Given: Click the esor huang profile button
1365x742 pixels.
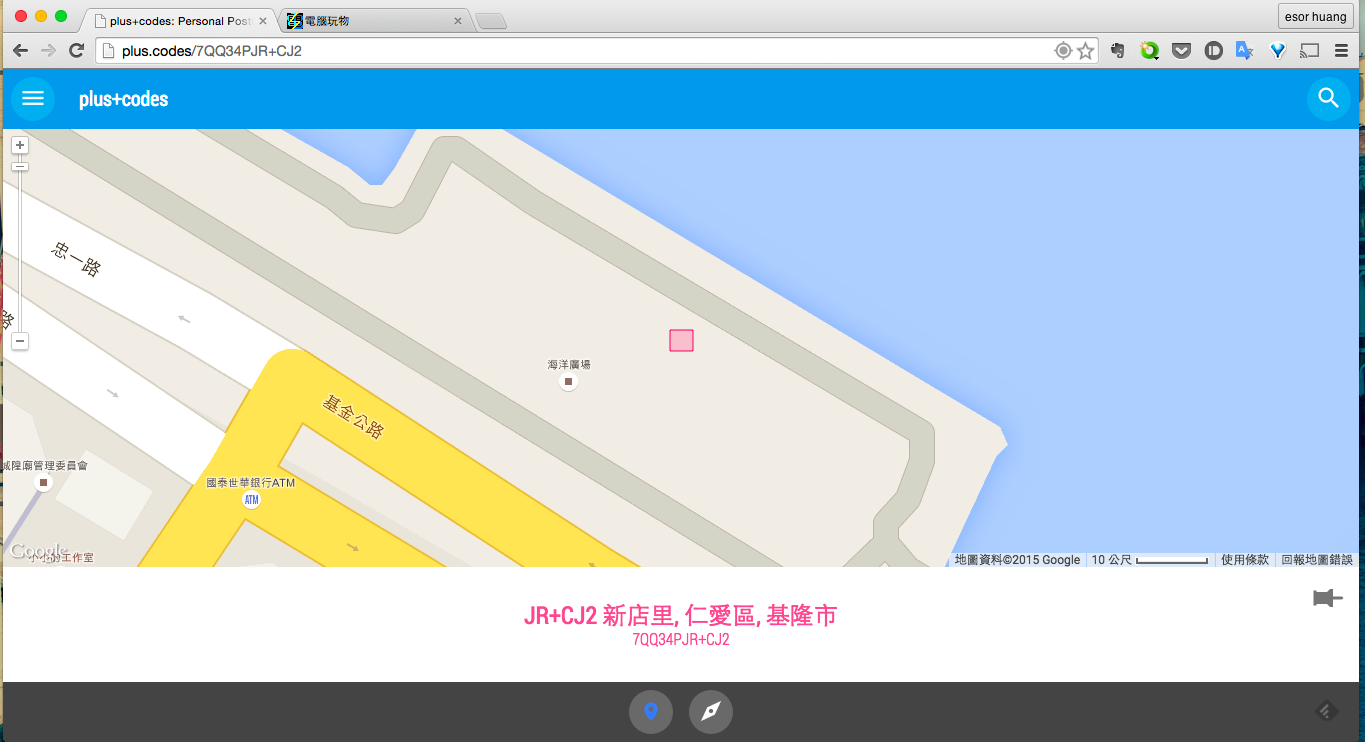Looking at the screenshot, I should [x=1315, y=16].
